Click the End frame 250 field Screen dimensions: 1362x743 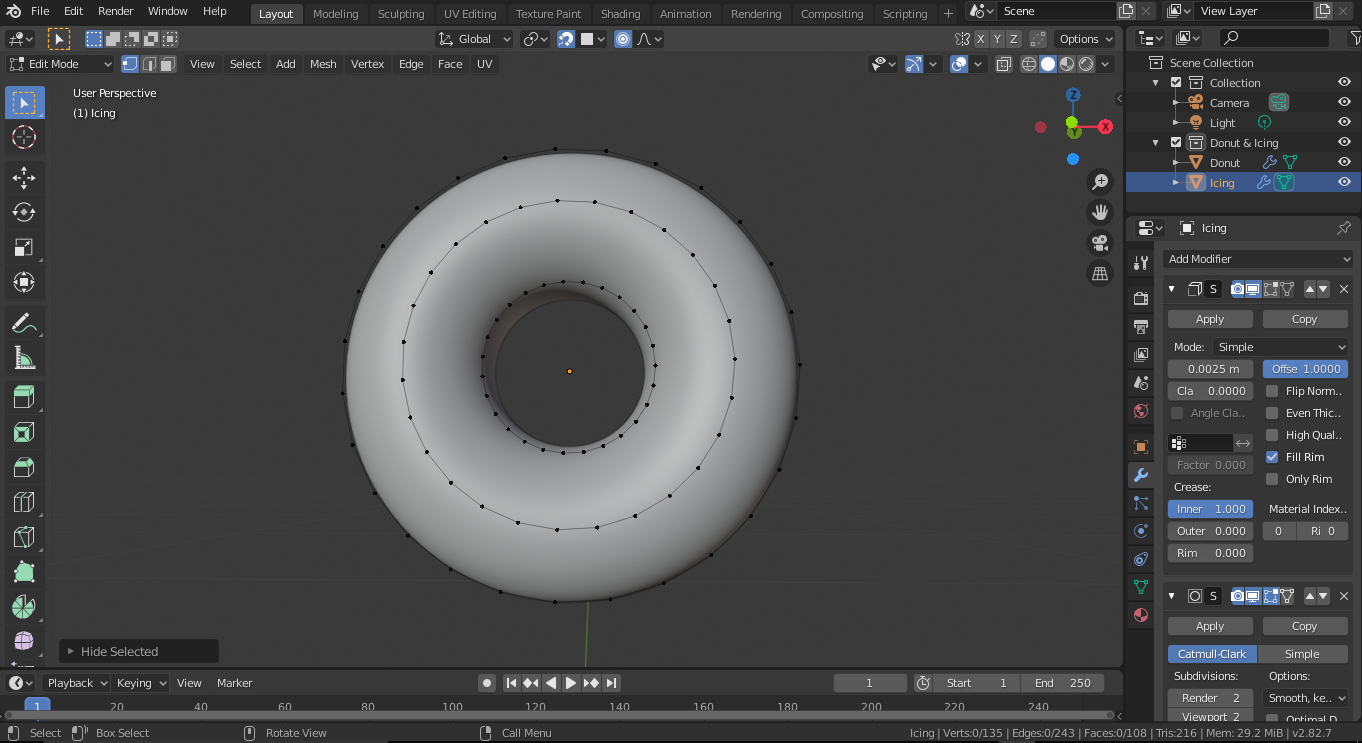[x=1062, y=683]
